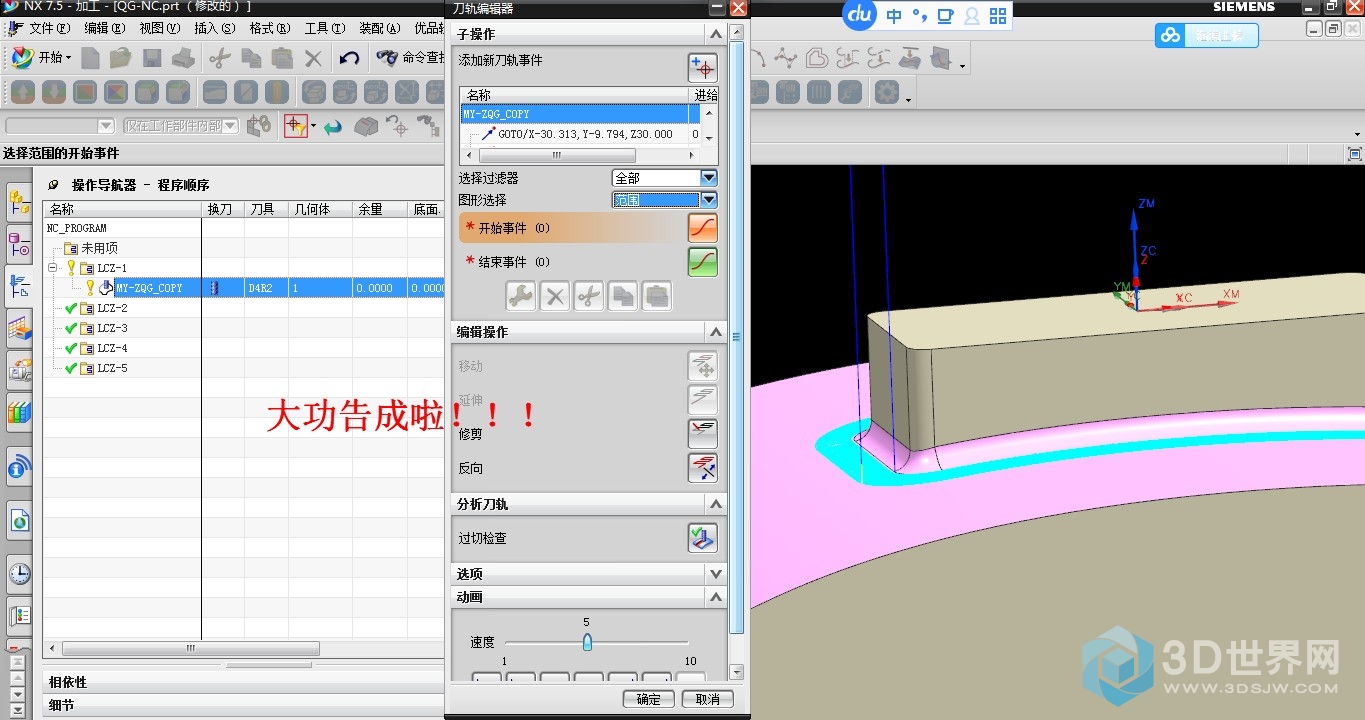Click the new file icon in toolbar
The height and width of the screenshot is (720, 1365).
click(x=90, y=58)
